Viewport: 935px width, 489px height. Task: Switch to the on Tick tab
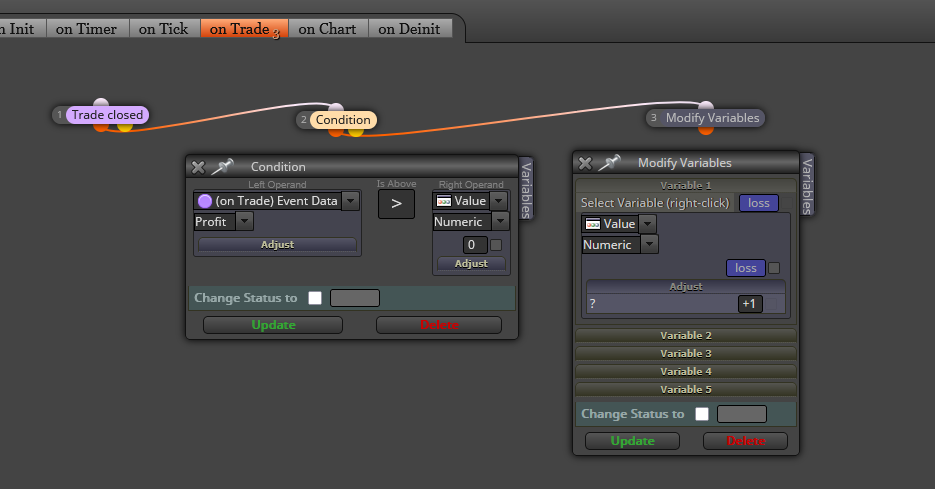[x=163, y=29]
